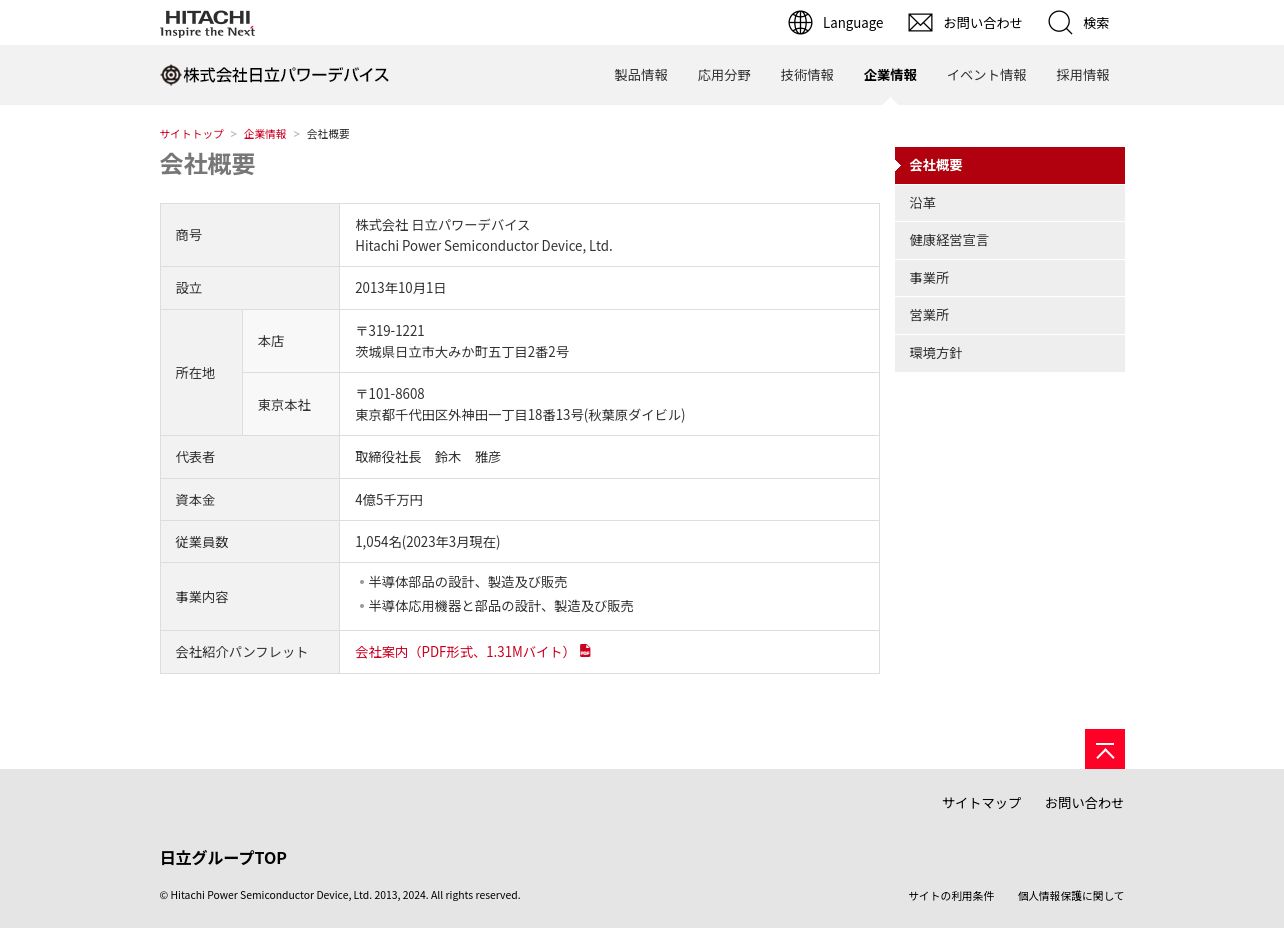Select 会社概要 in the side menu

(1010, 165)
